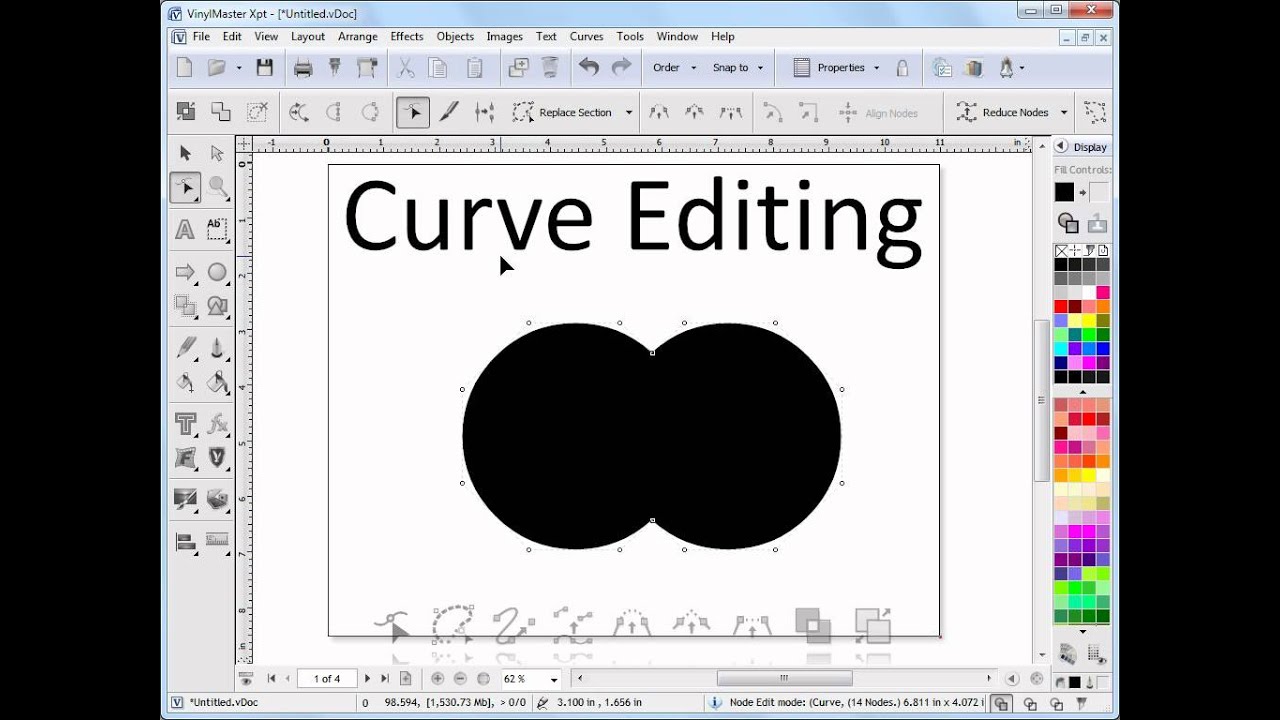Click the rocket launch icon

click(x=1006, y=68)
